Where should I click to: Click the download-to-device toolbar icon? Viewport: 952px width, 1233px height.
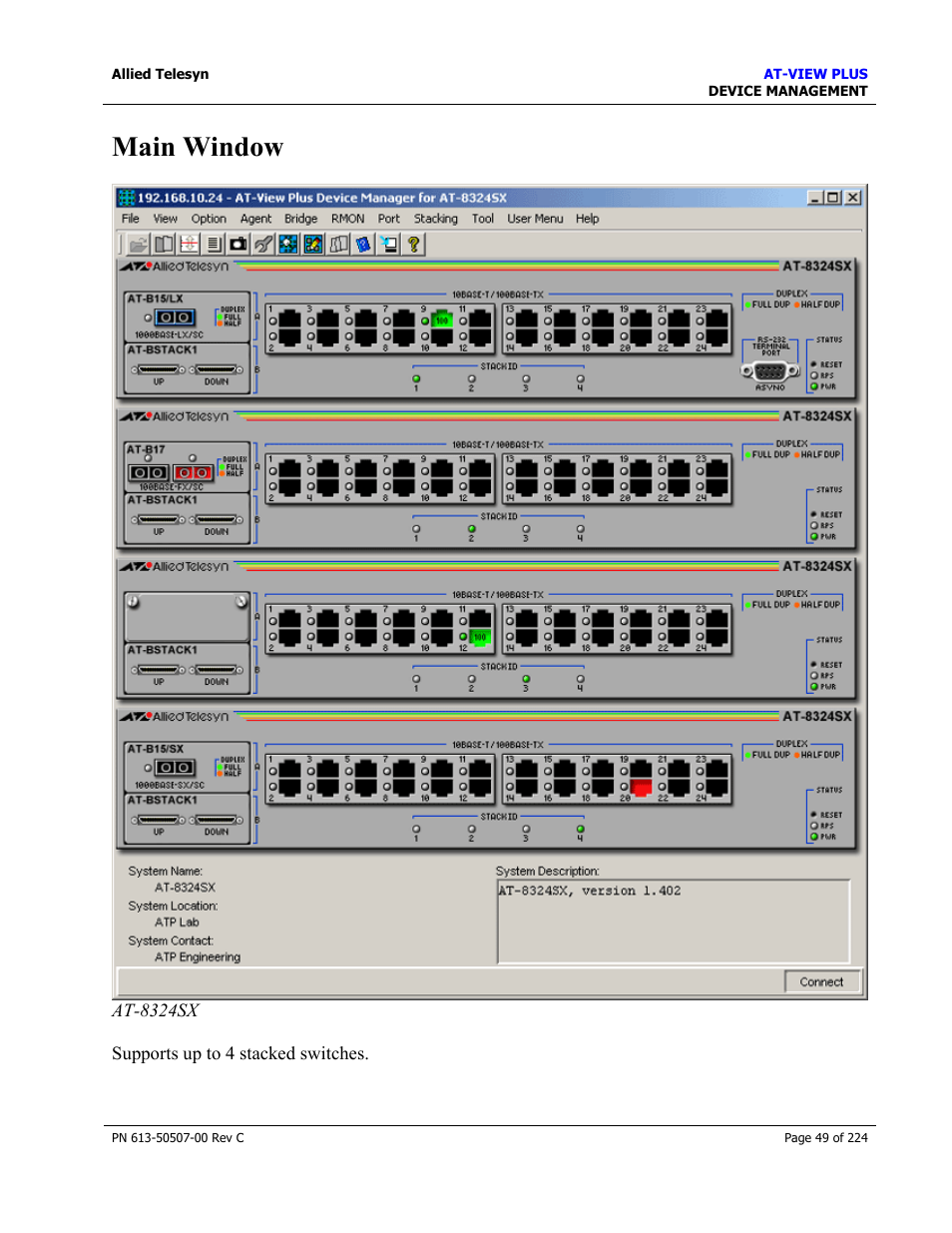(388, 244)
